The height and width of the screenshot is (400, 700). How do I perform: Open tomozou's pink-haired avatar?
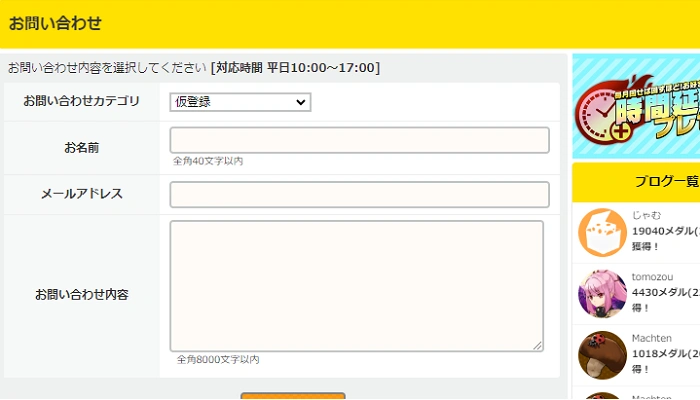(x=602, y=294)
